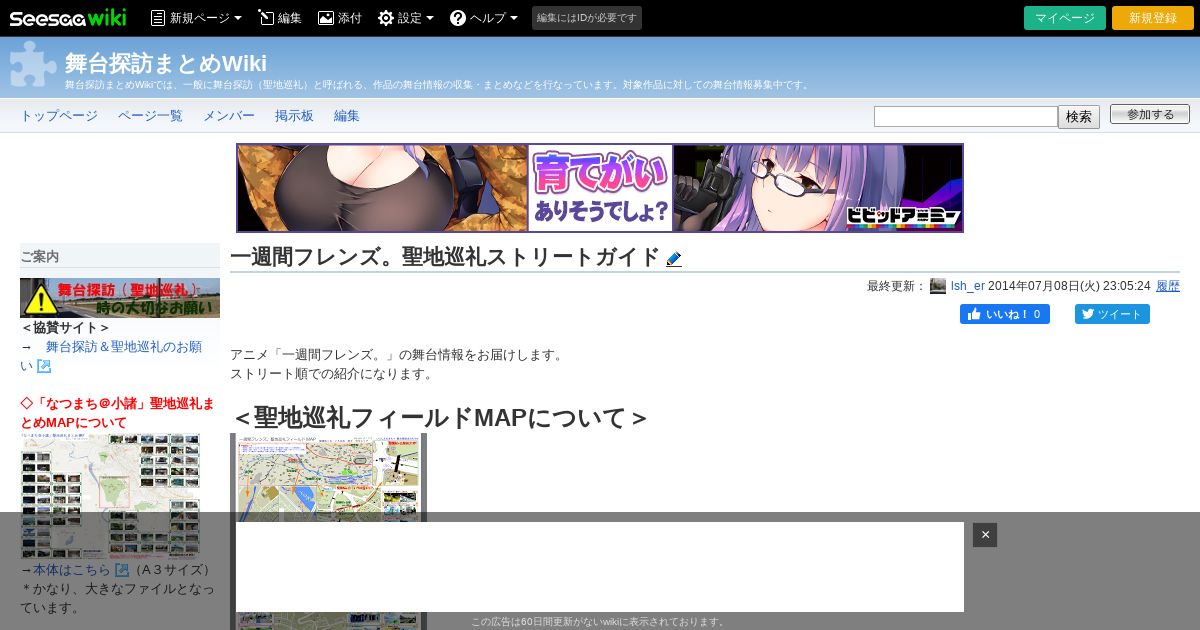Click the 舞台探訪 warning banner image in sidebar
This screenshot has height=630, width=1200.
pyautogui.click(x=120, y=298)
